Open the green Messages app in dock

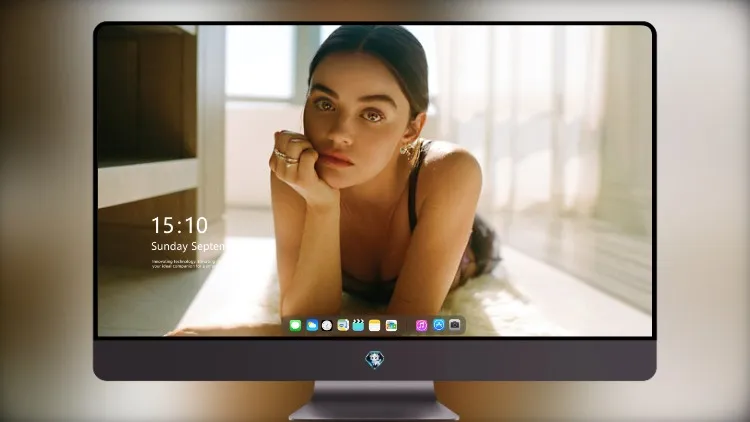(295, 325)
